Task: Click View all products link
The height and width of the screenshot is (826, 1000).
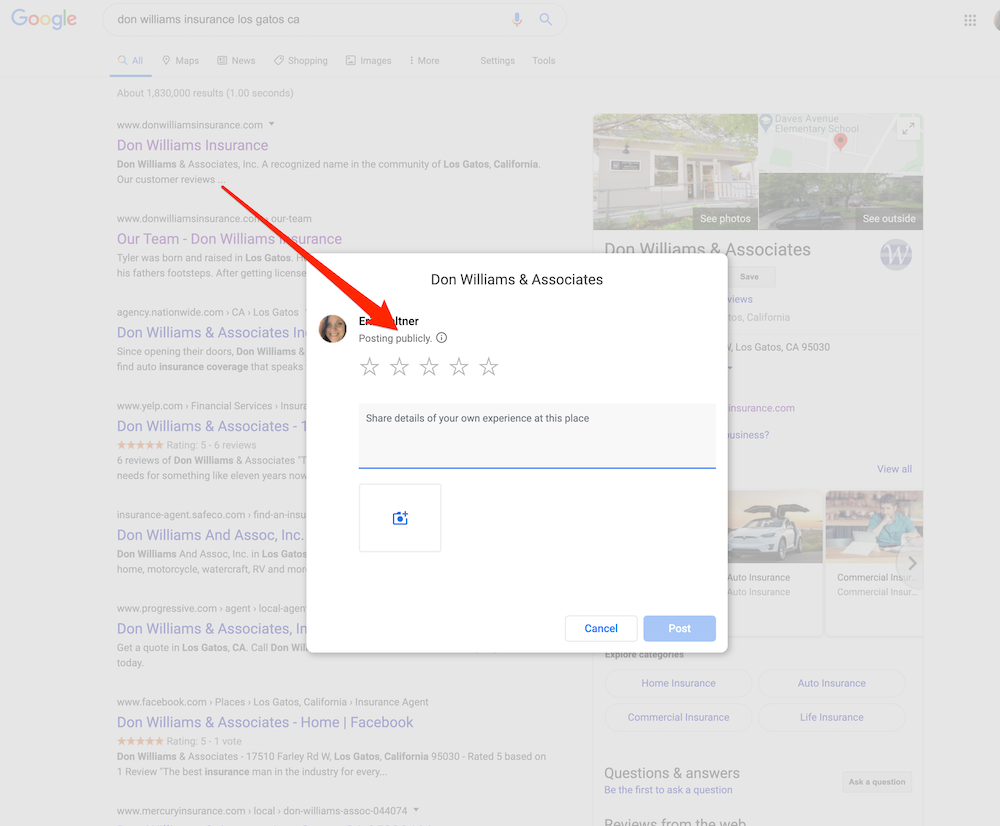Action: tap(894, 469)
